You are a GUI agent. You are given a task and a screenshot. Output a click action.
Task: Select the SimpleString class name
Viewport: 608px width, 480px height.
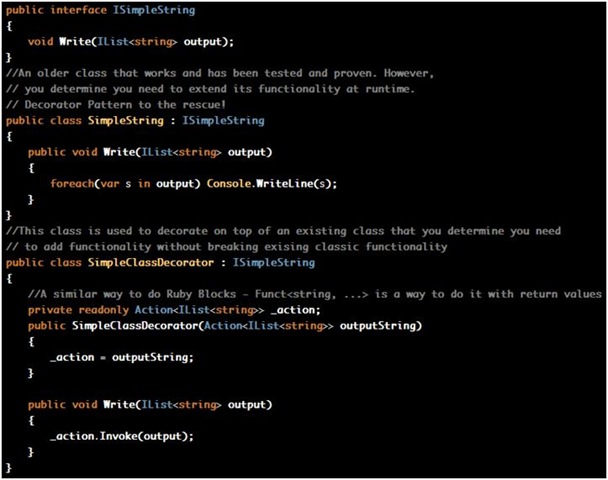pos(126,121)
